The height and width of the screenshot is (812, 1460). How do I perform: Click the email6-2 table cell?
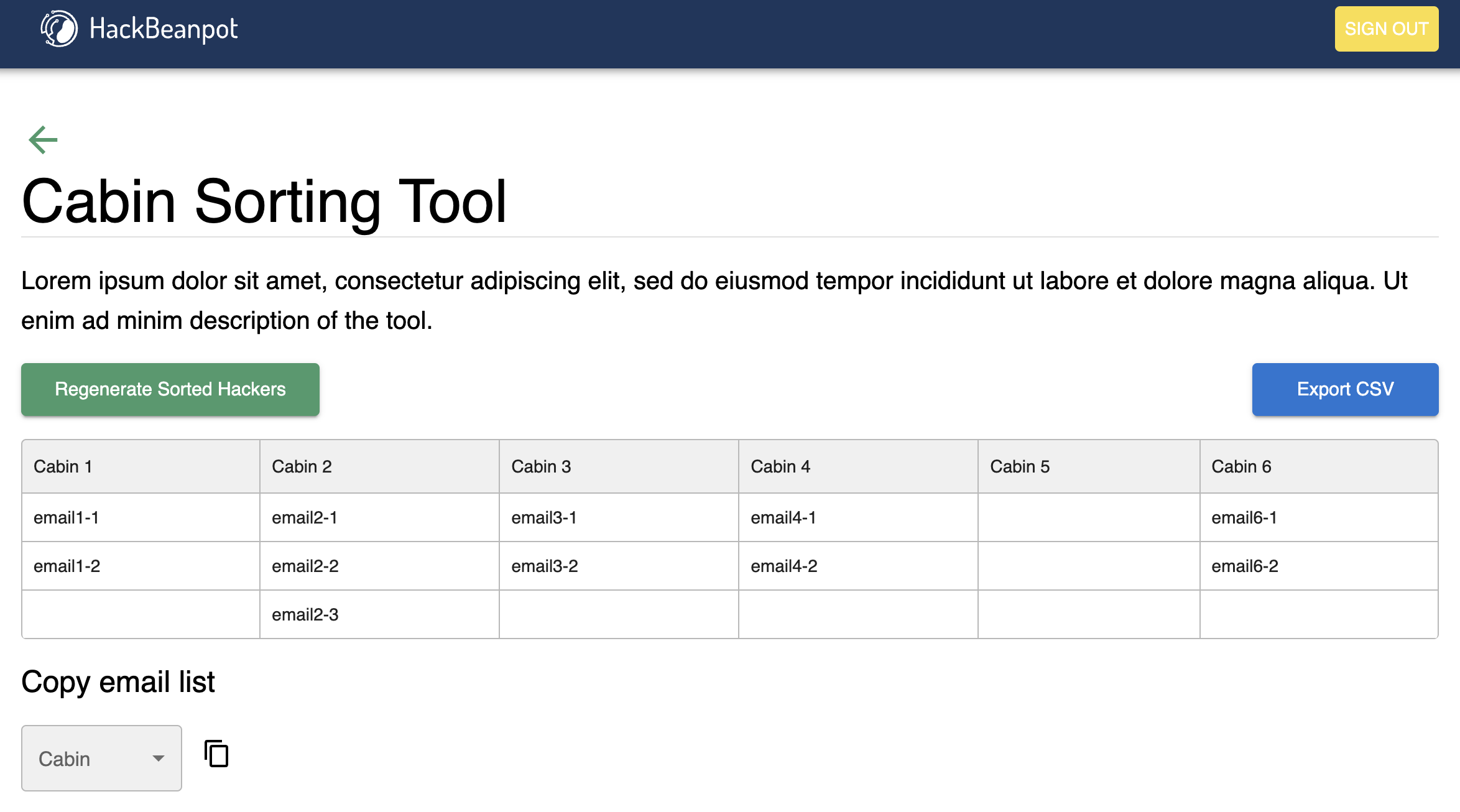click(x=1244, y=566)
